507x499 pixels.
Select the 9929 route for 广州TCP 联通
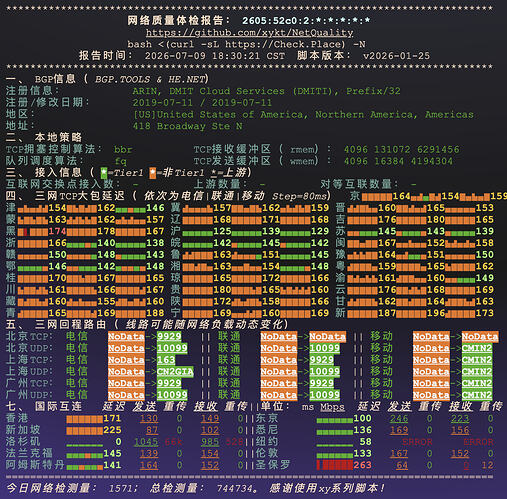click(x=322, y=383)
